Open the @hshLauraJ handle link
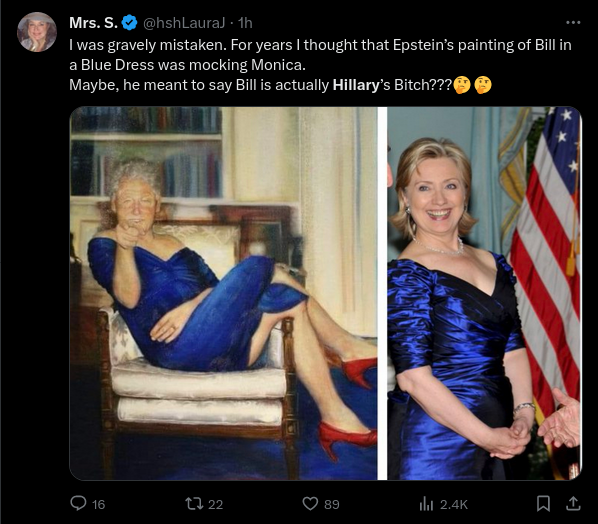 [x=184, y=23]
